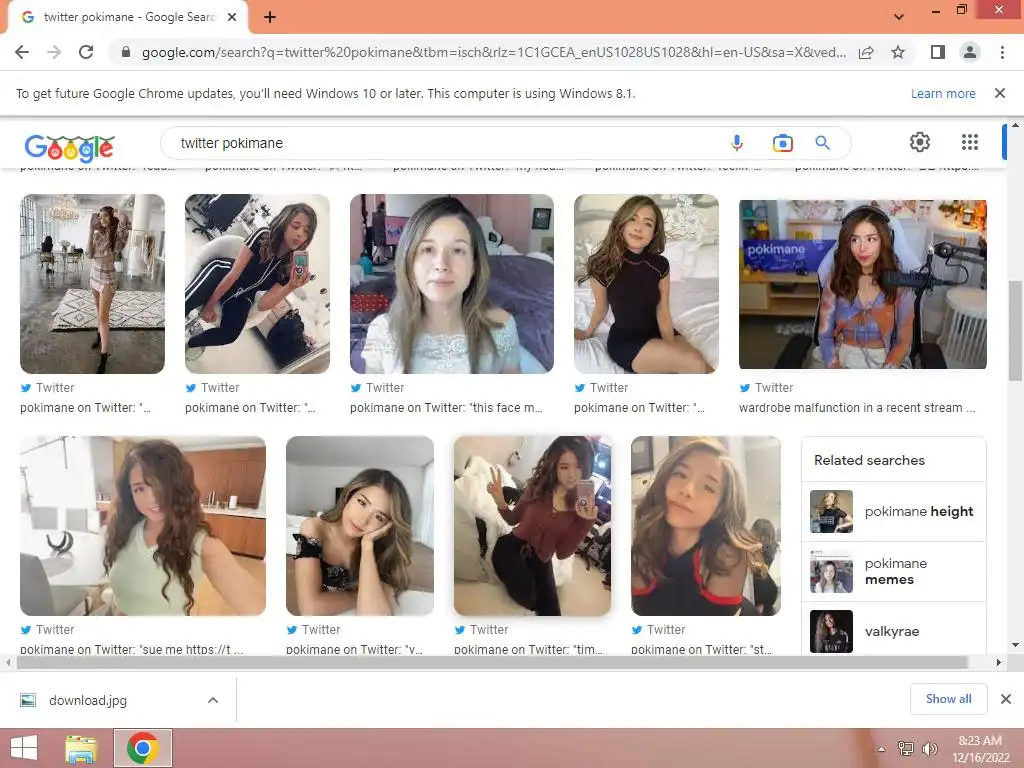
Task: Share this page with the share icon
Action: [x=866, y=52]
